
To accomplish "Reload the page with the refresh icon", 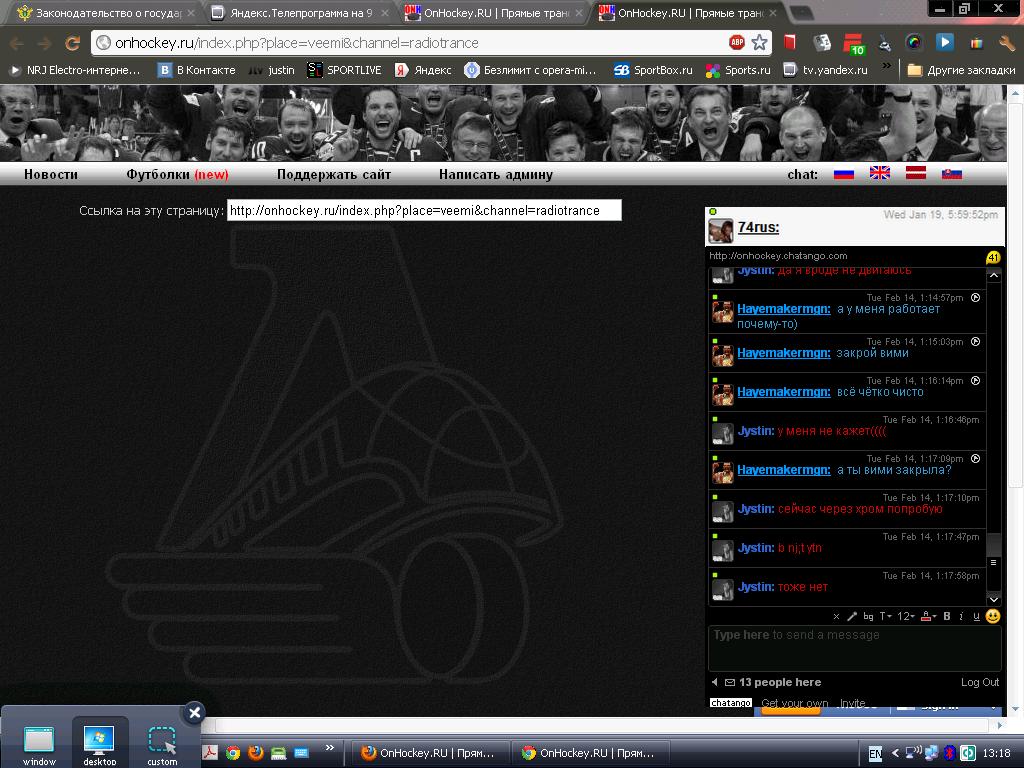I will [72, 43].
